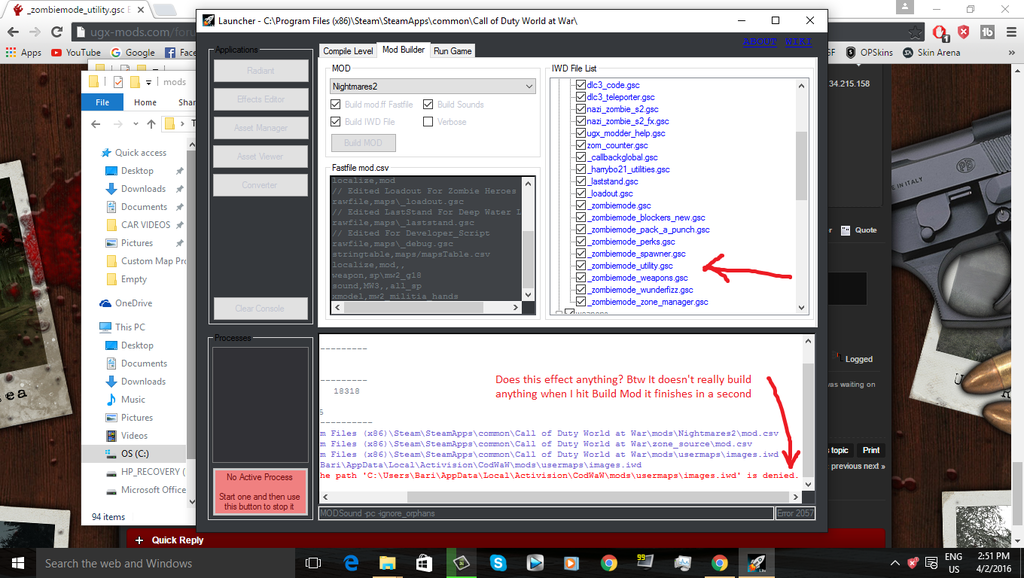
Task: Open the ABOUT link
Action: 760,42
